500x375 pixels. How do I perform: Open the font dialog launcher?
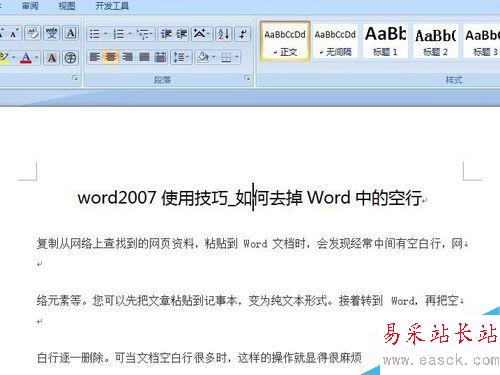(75, 78)
